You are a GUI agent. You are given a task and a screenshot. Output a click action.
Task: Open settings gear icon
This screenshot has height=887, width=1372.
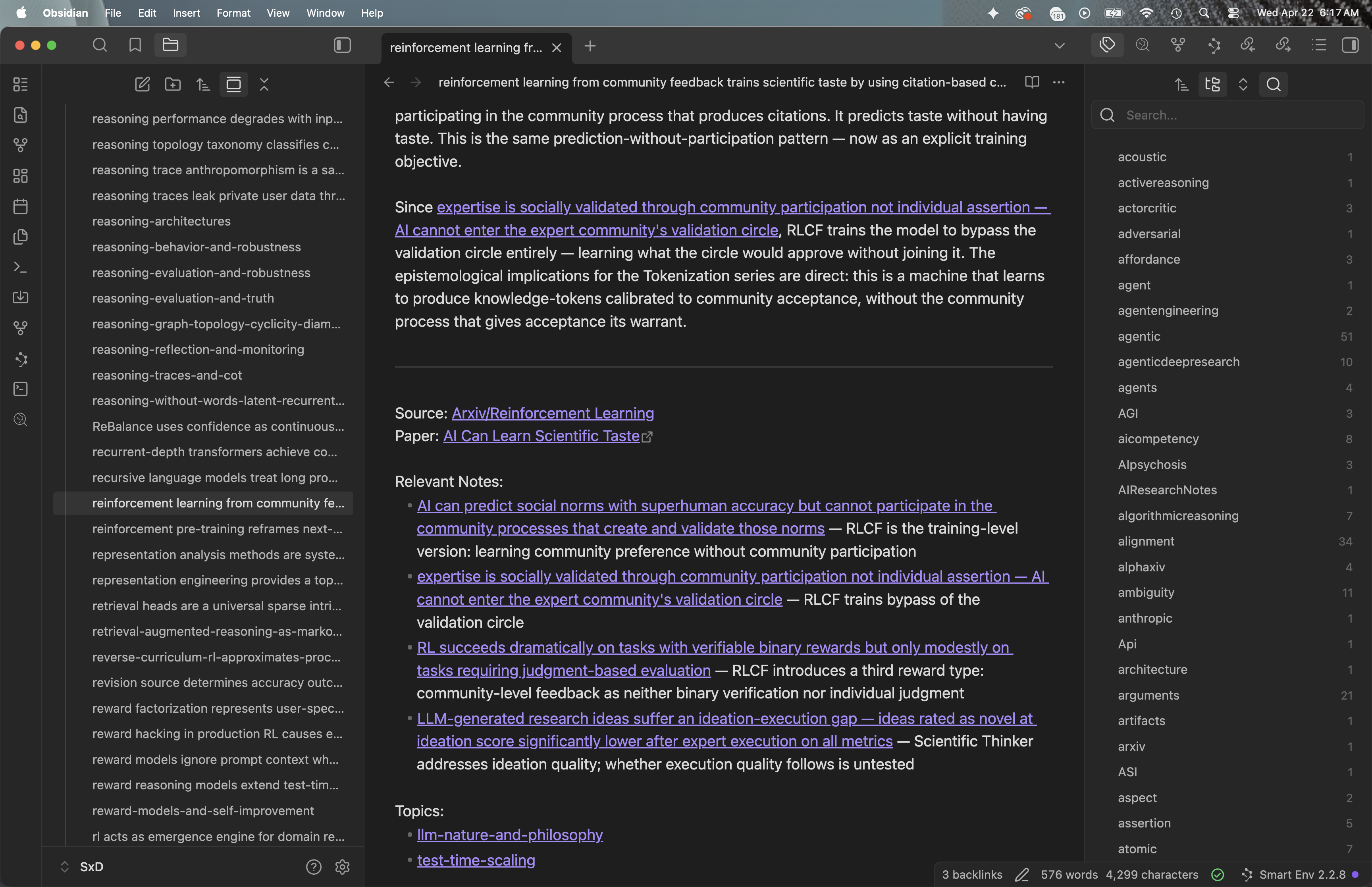point(343,866)
